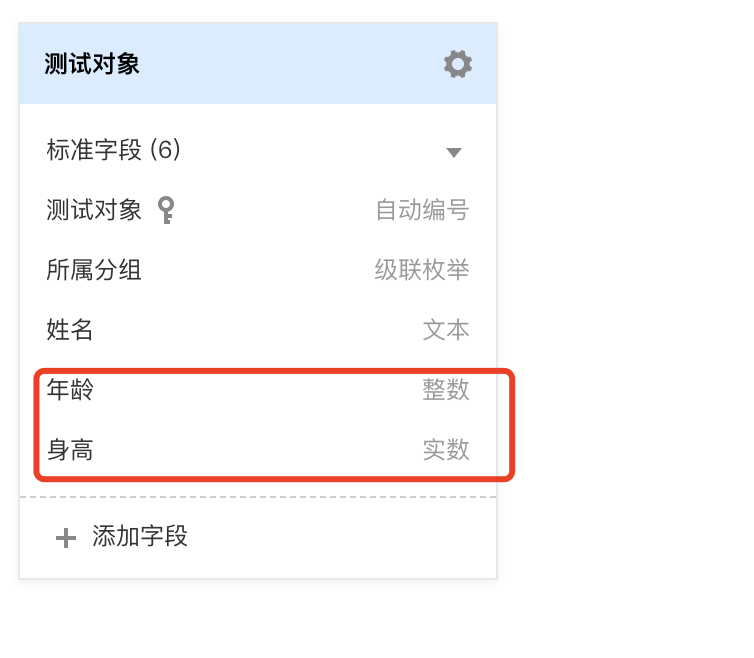Click the primary key icon beside 测试对象
The image size is (754, 658).
(166, 210)
